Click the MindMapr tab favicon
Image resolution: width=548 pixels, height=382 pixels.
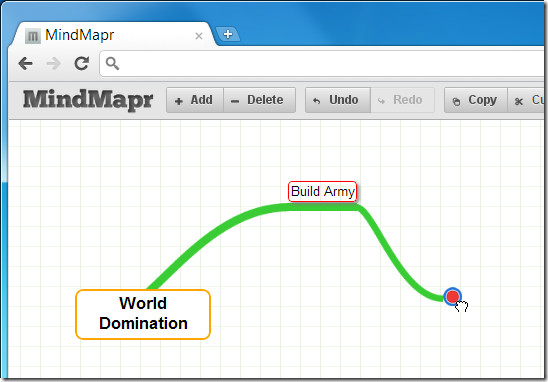pyautogui.click(x=33, y=36)
